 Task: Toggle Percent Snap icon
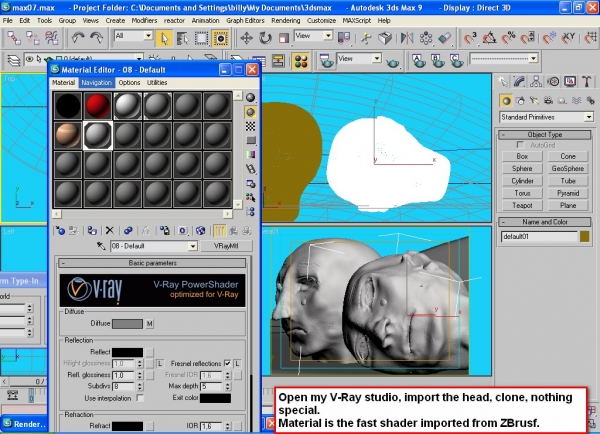click(x=509, y=38)
